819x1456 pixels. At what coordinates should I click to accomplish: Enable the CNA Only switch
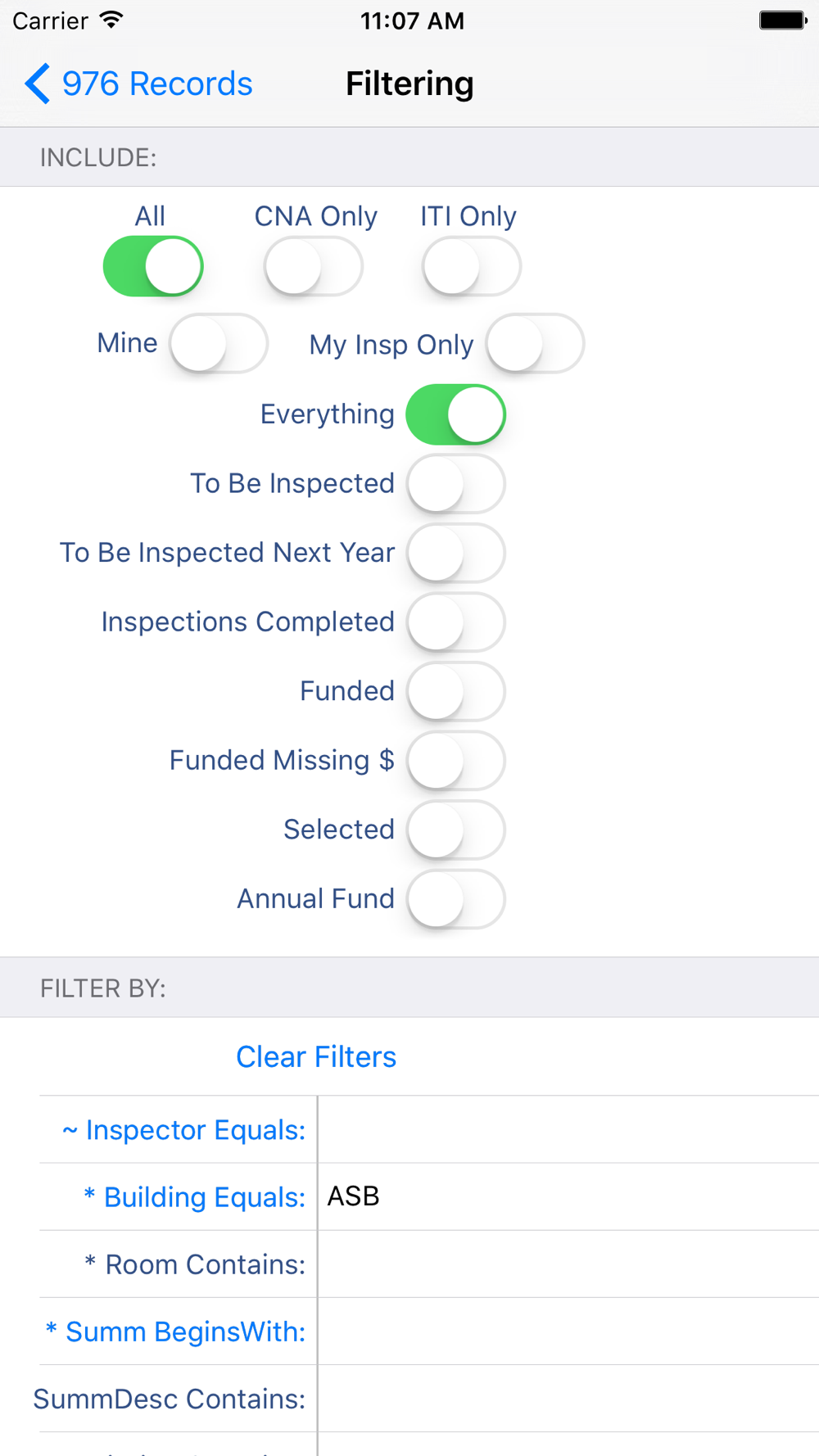[314, 266]
